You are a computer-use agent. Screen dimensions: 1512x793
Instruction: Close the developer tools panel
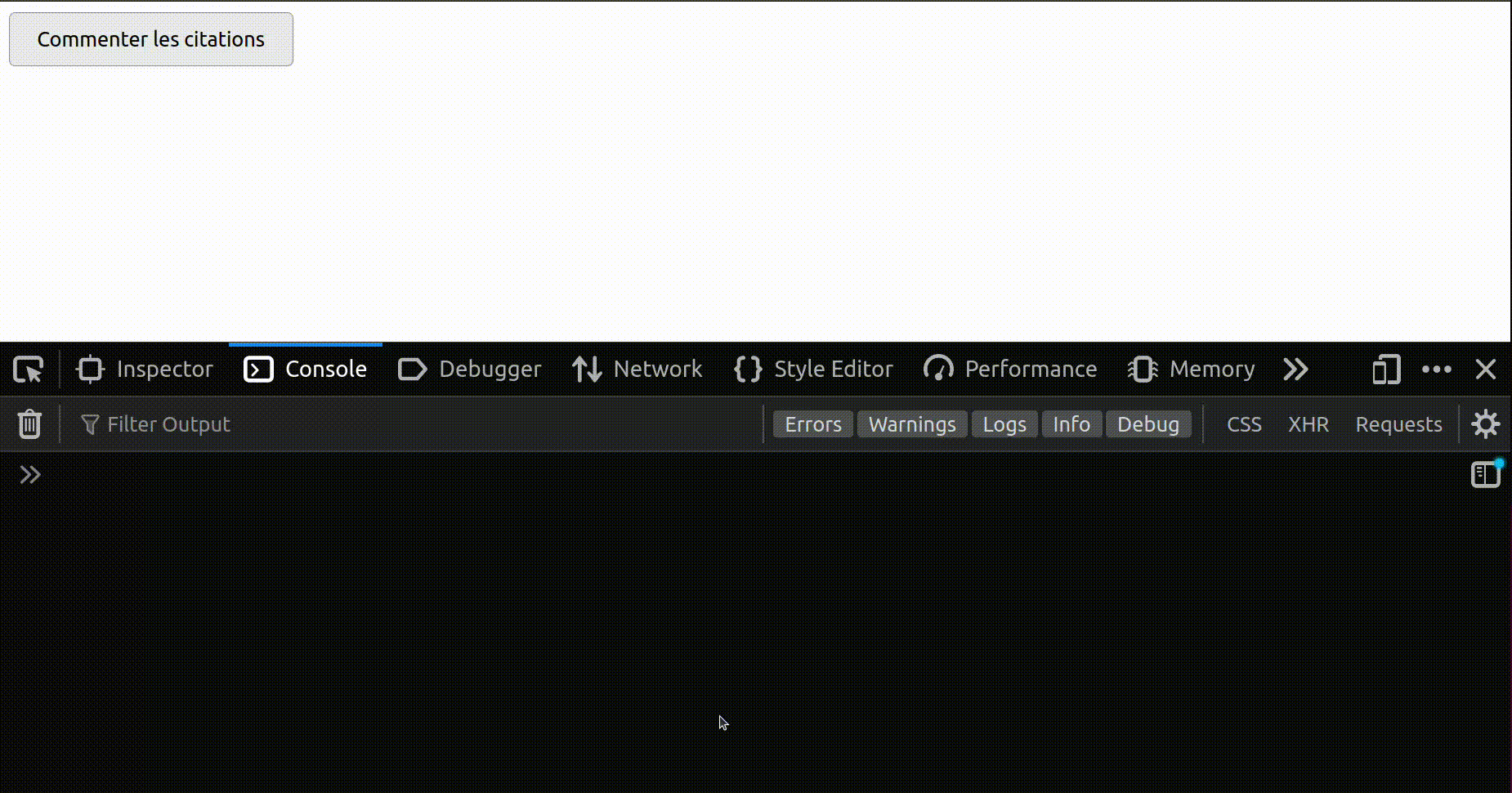pyautogui.click(x=1485, y=370)
